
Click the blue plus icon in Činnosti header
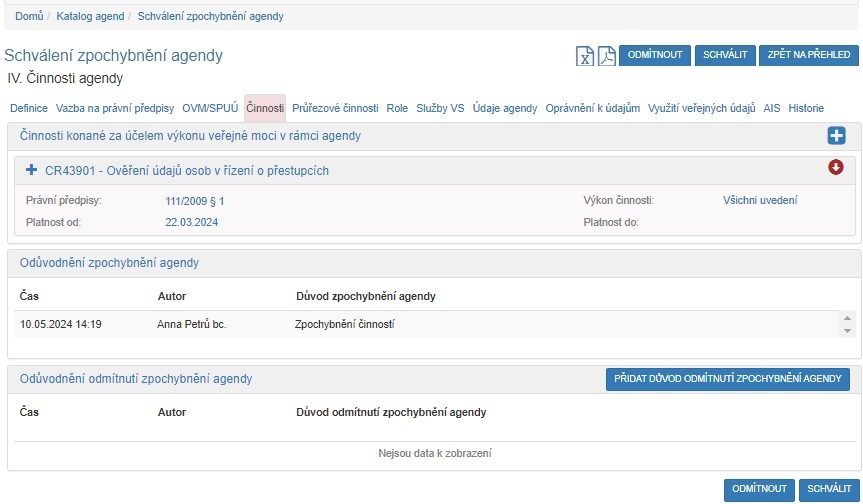(836, 136)
